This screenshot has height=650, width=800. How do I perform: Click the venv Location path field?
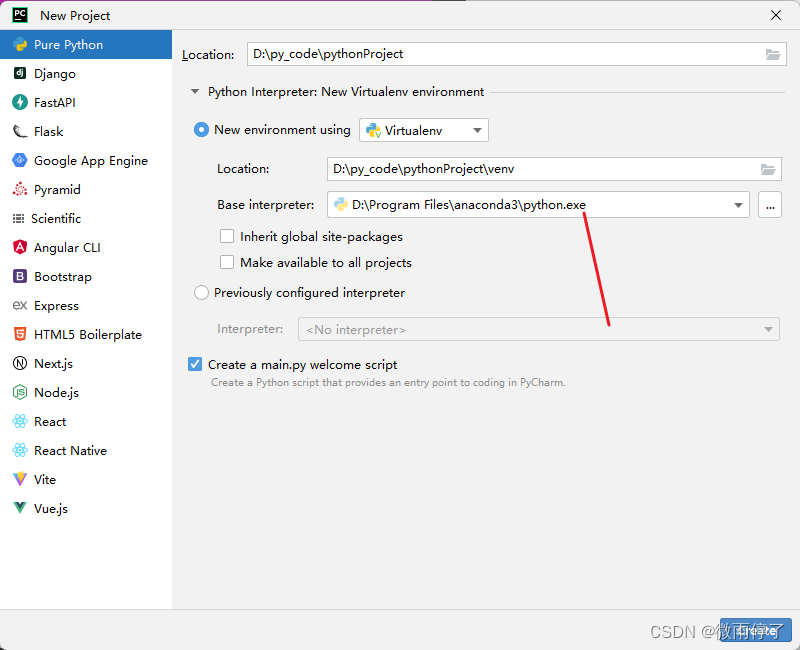click(x=554, y=169)
